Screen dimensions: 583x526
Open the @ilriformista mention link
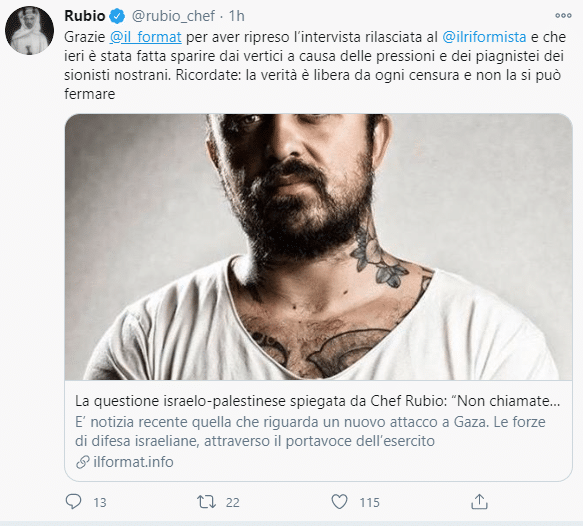(484, 37)
